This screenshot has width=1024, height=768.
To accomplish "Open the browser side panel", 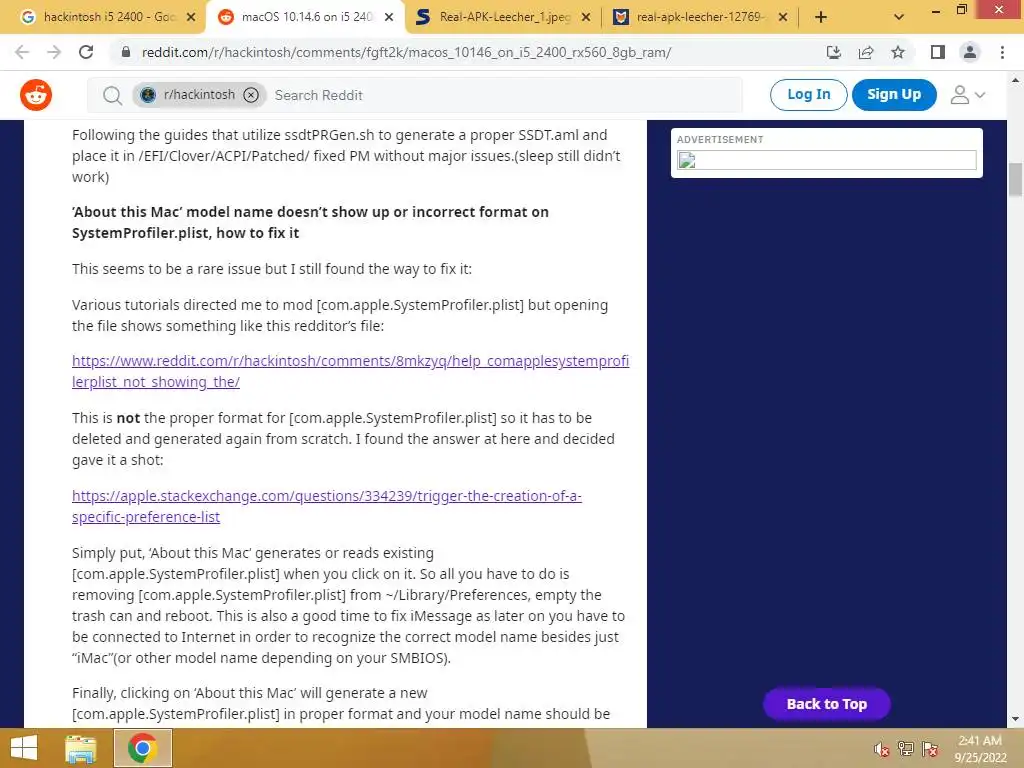I will (938, 52).
